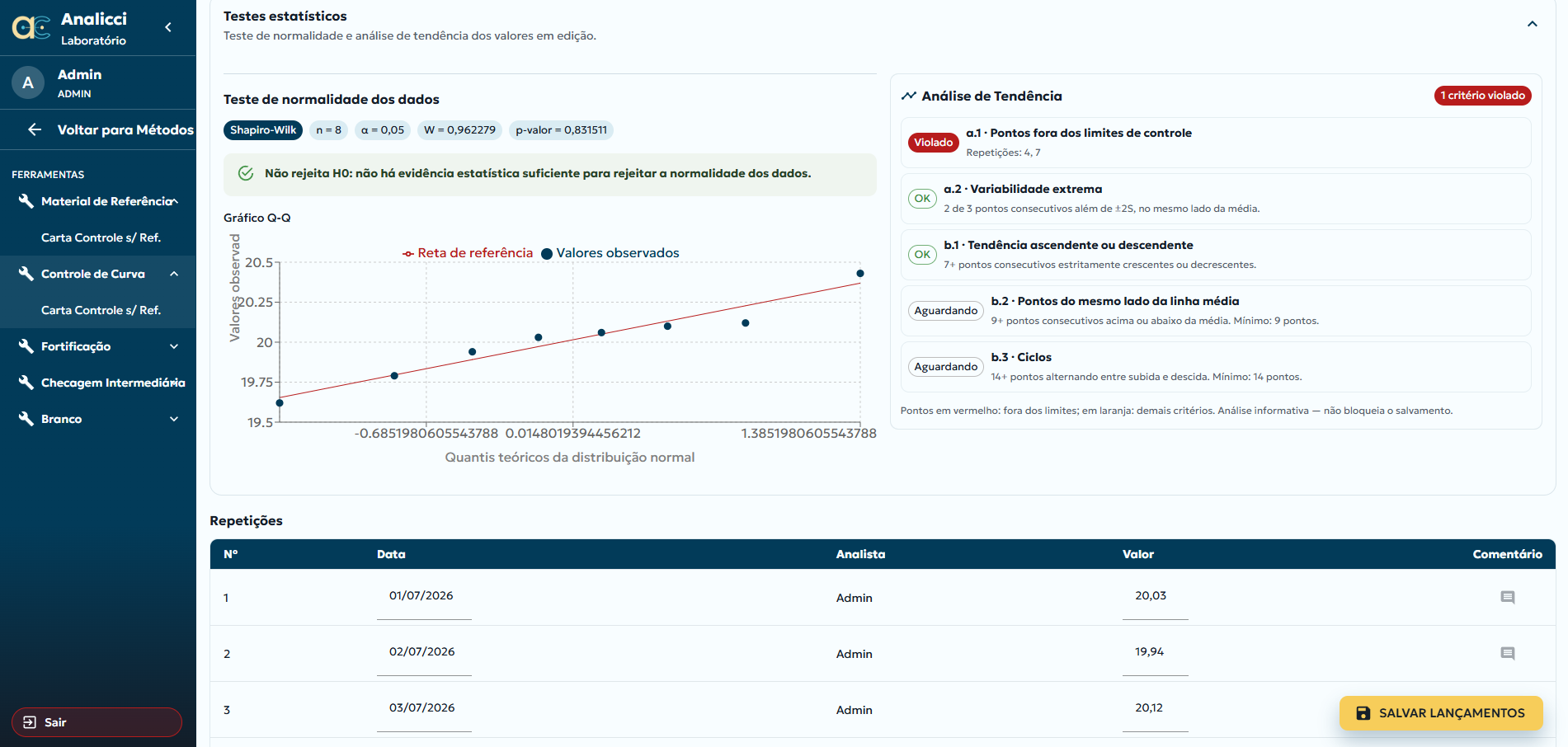Click the p-valor = 0,831511 chip
This screenshot has width=1568, height=747.
pos(561,130)
